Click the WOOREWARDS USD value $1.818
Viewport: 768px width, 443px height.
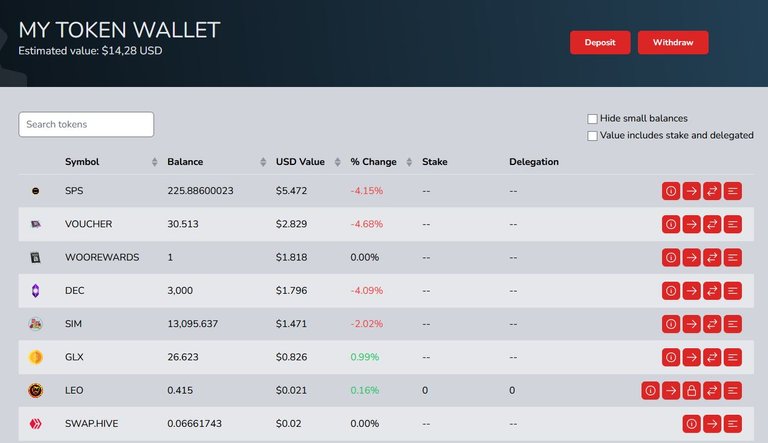click(x=291, y=257)
